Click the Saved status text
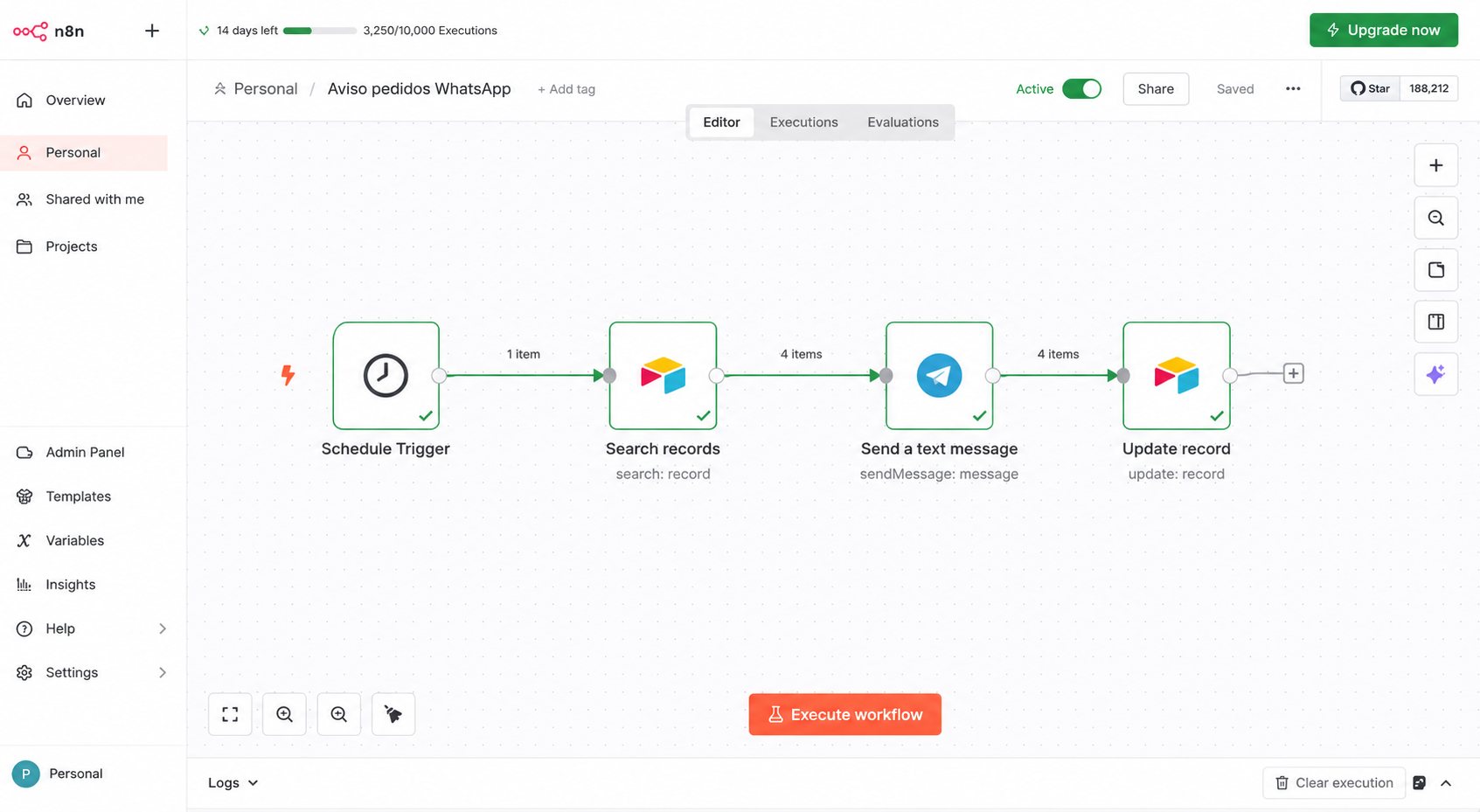 1235,89
